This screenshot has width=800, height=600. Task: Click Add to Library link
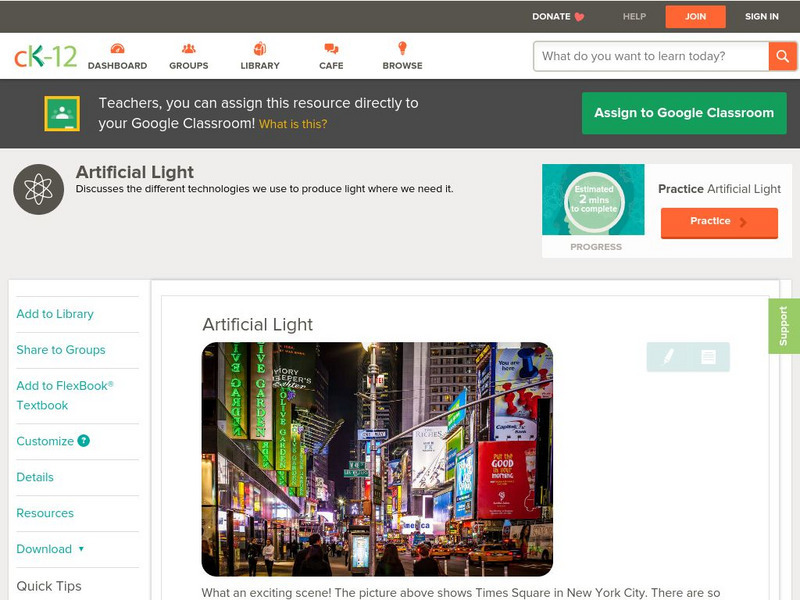point(55,314)
